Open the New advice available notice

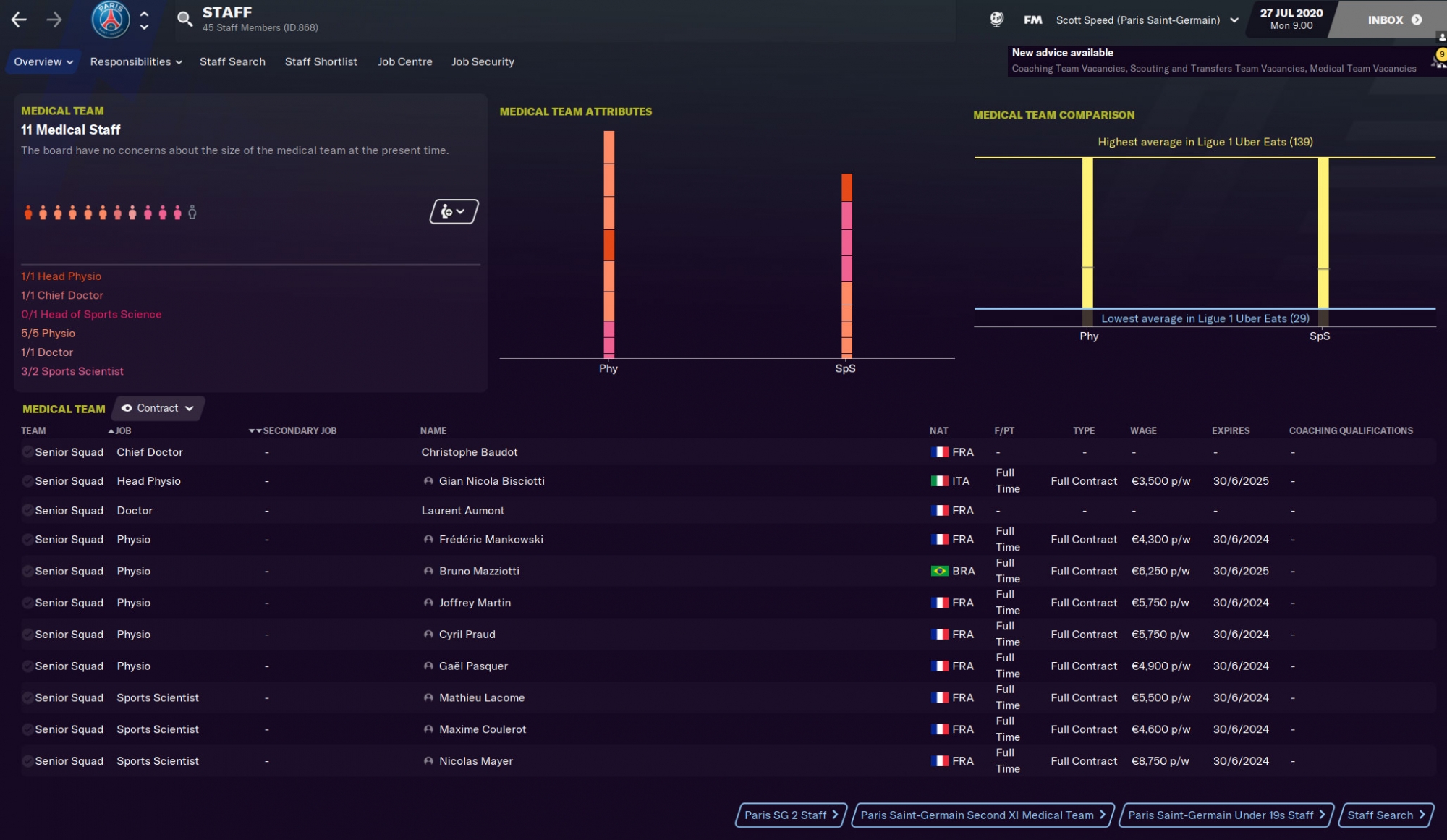pyautogui.click(x=1214, y=61)
